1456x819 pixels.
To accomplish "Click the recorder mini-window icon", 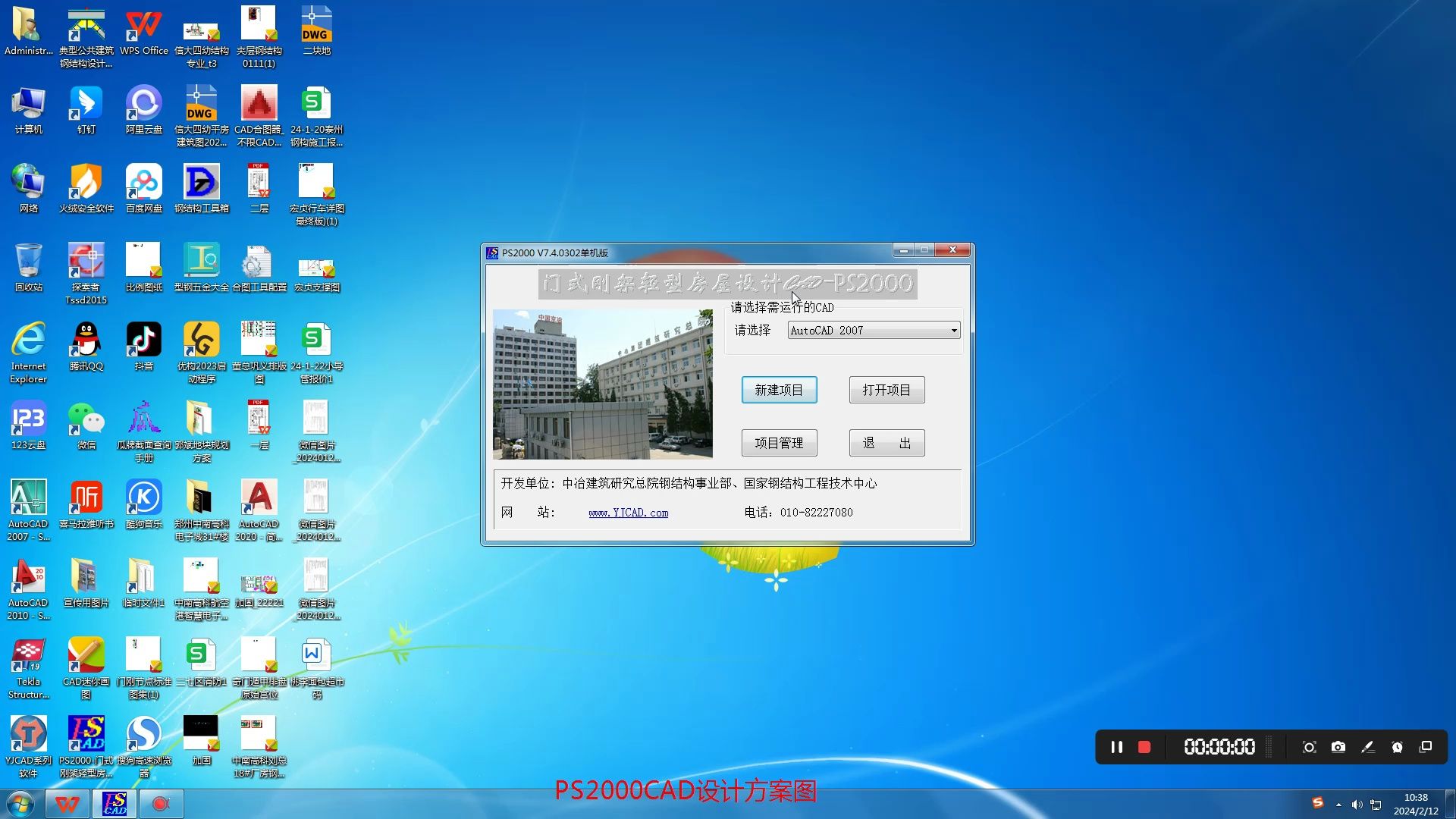I will tap(1426, 747).
